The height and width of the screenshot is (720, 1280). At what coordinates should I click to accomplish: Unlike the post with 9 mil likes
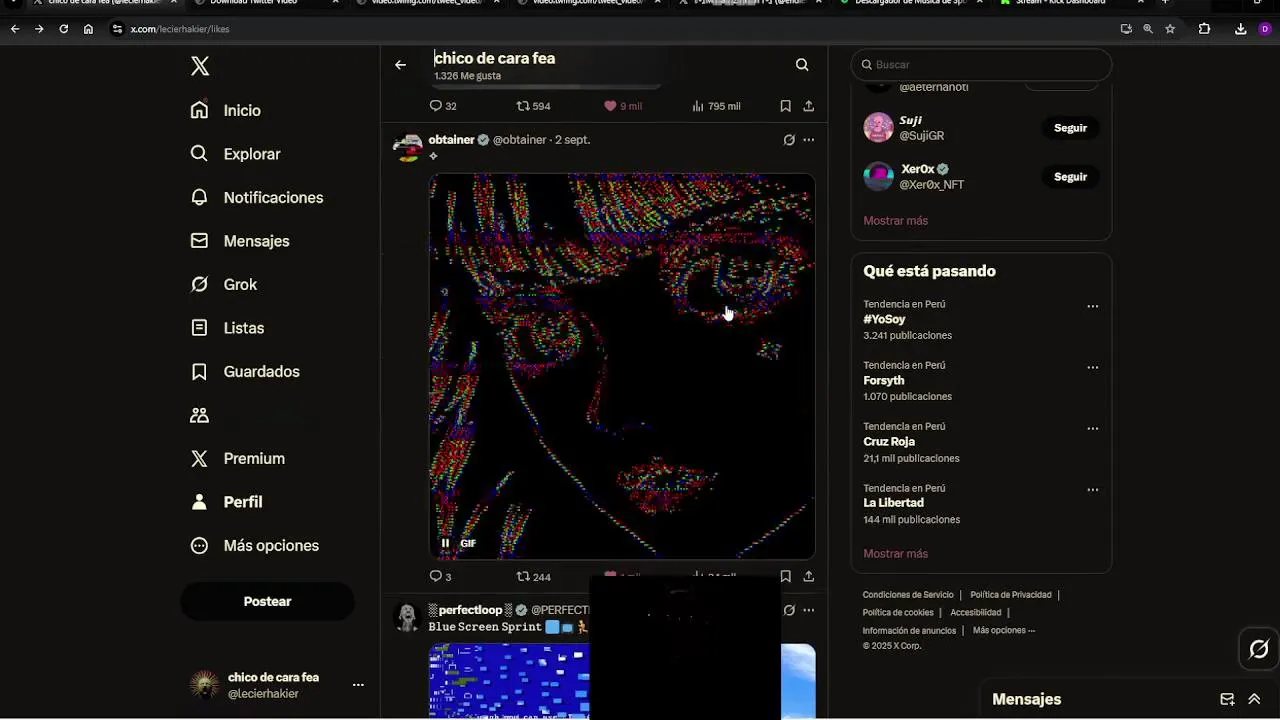click(622, 106)
